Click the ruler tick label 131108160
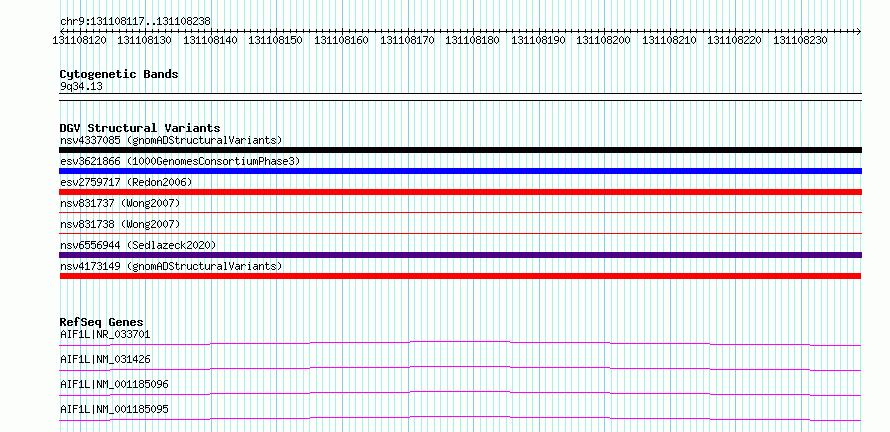The image size is (890, 432). point(341,40)
